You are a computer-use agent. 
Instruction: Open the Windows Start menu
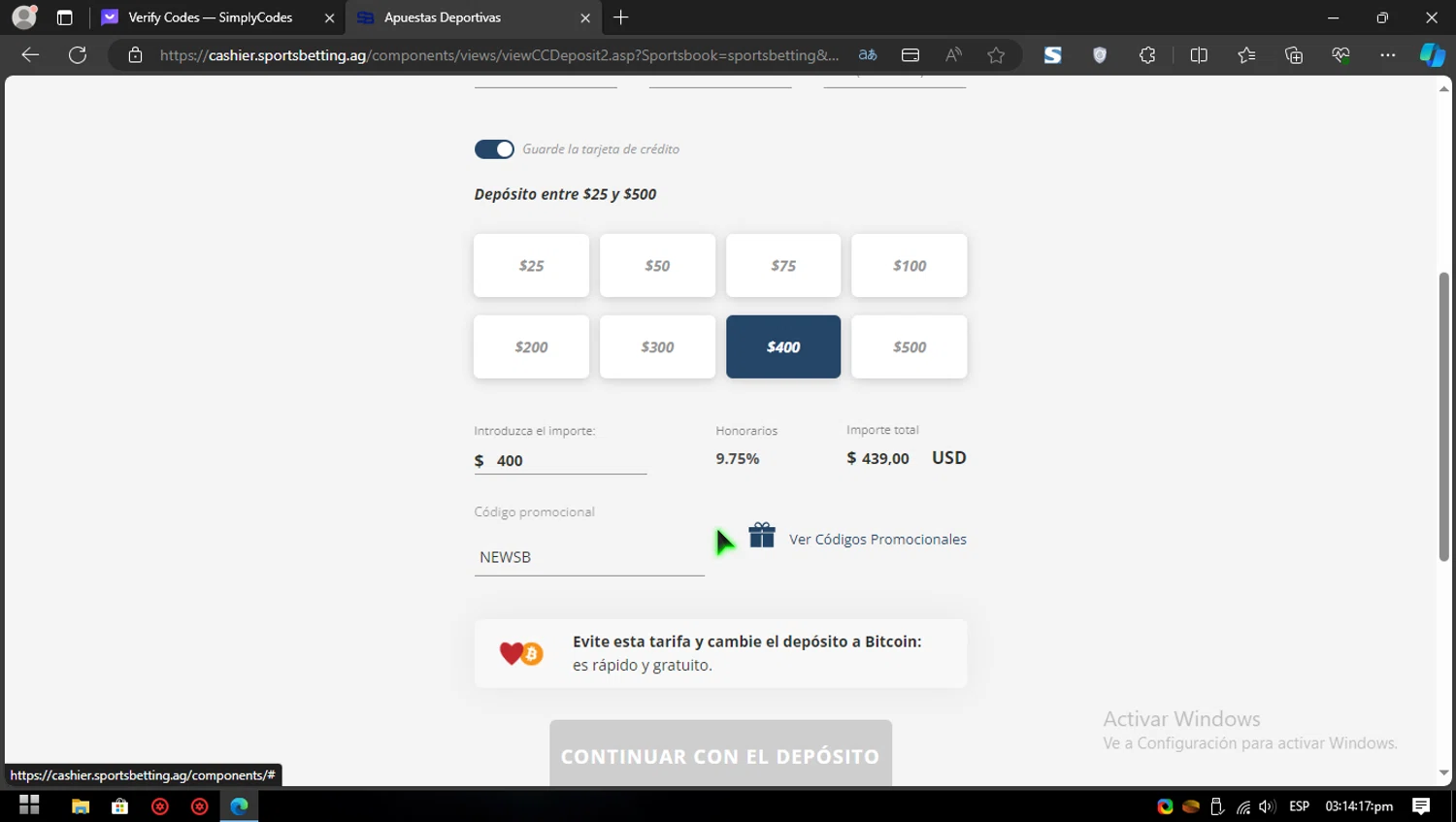(x=29, y=806)
